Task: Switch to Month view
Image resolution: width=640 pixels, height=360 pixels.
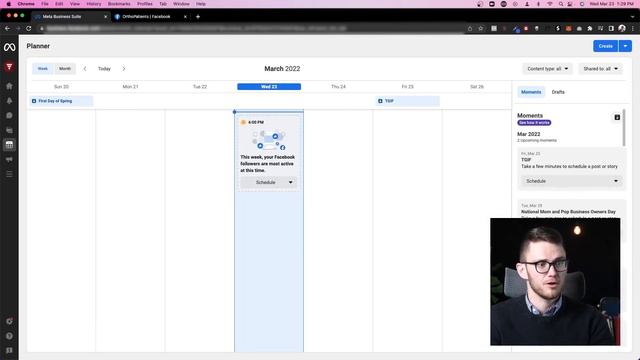Action: (x=65, y=69)
